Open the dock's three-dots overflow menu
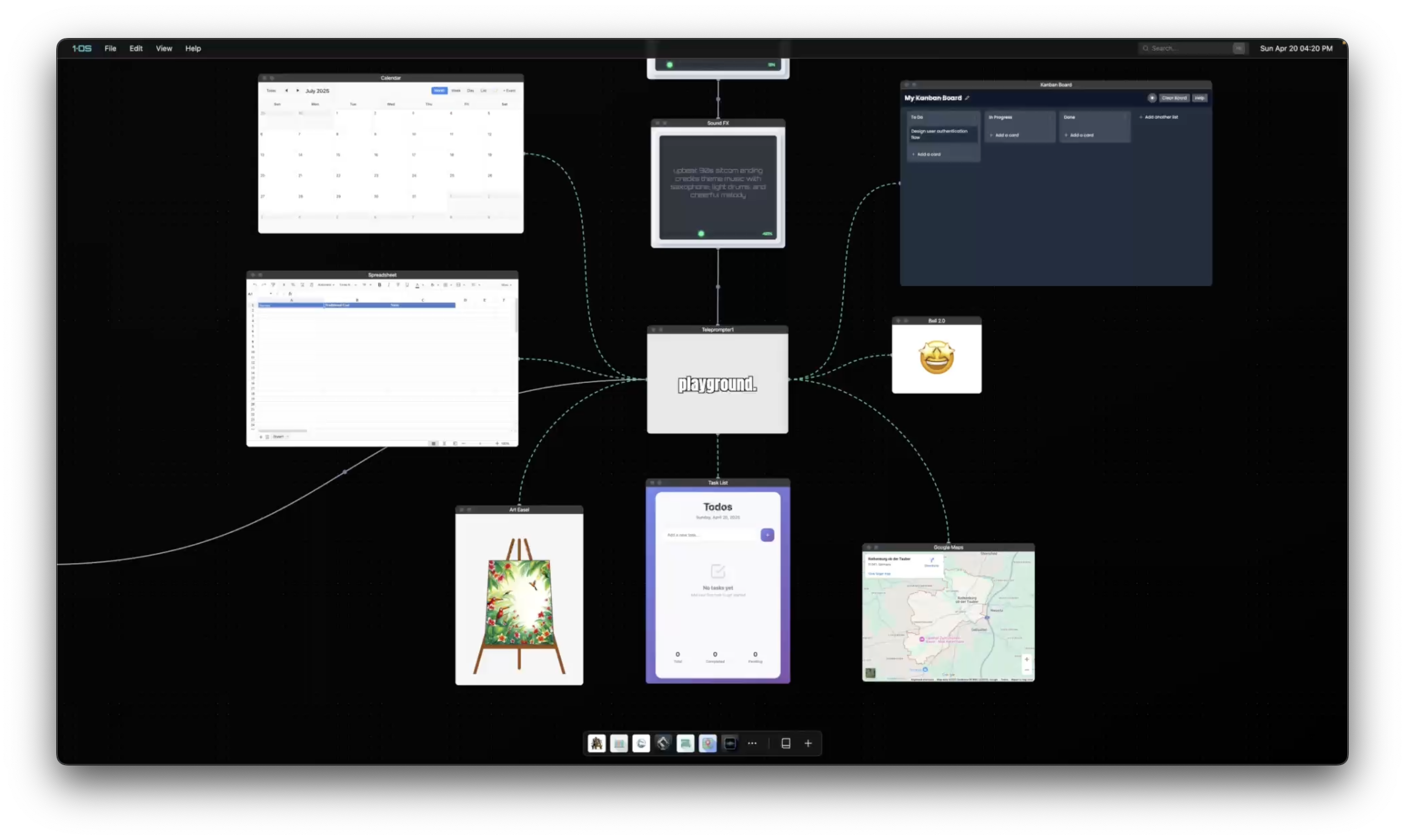 pyautogui.click(x=752, y=743)
